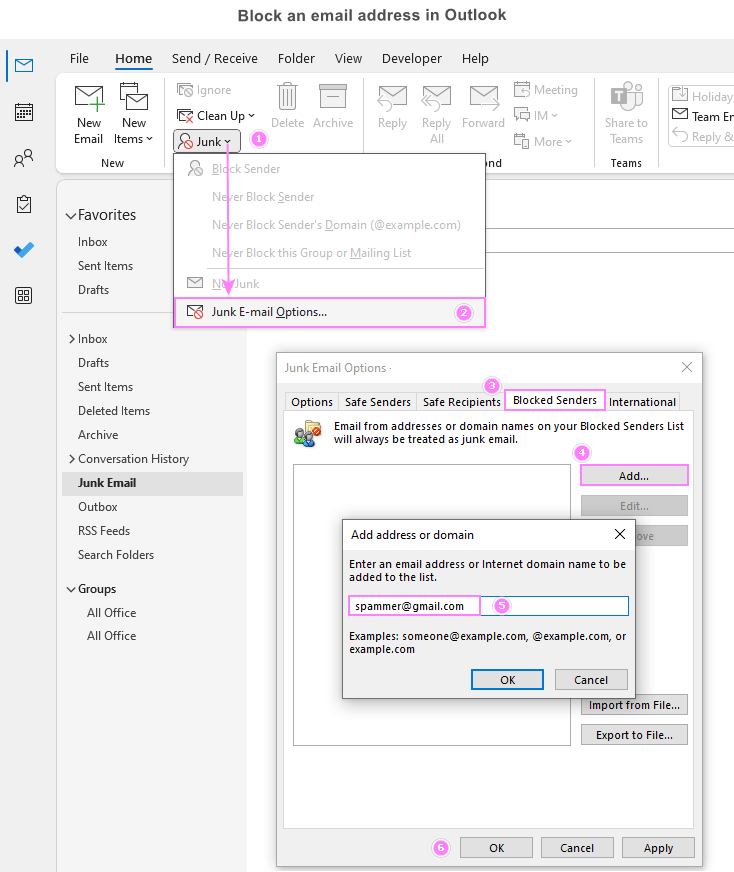Click the Reply icon in ribbon
734x872 pixels.
click(x=392, y=107)
